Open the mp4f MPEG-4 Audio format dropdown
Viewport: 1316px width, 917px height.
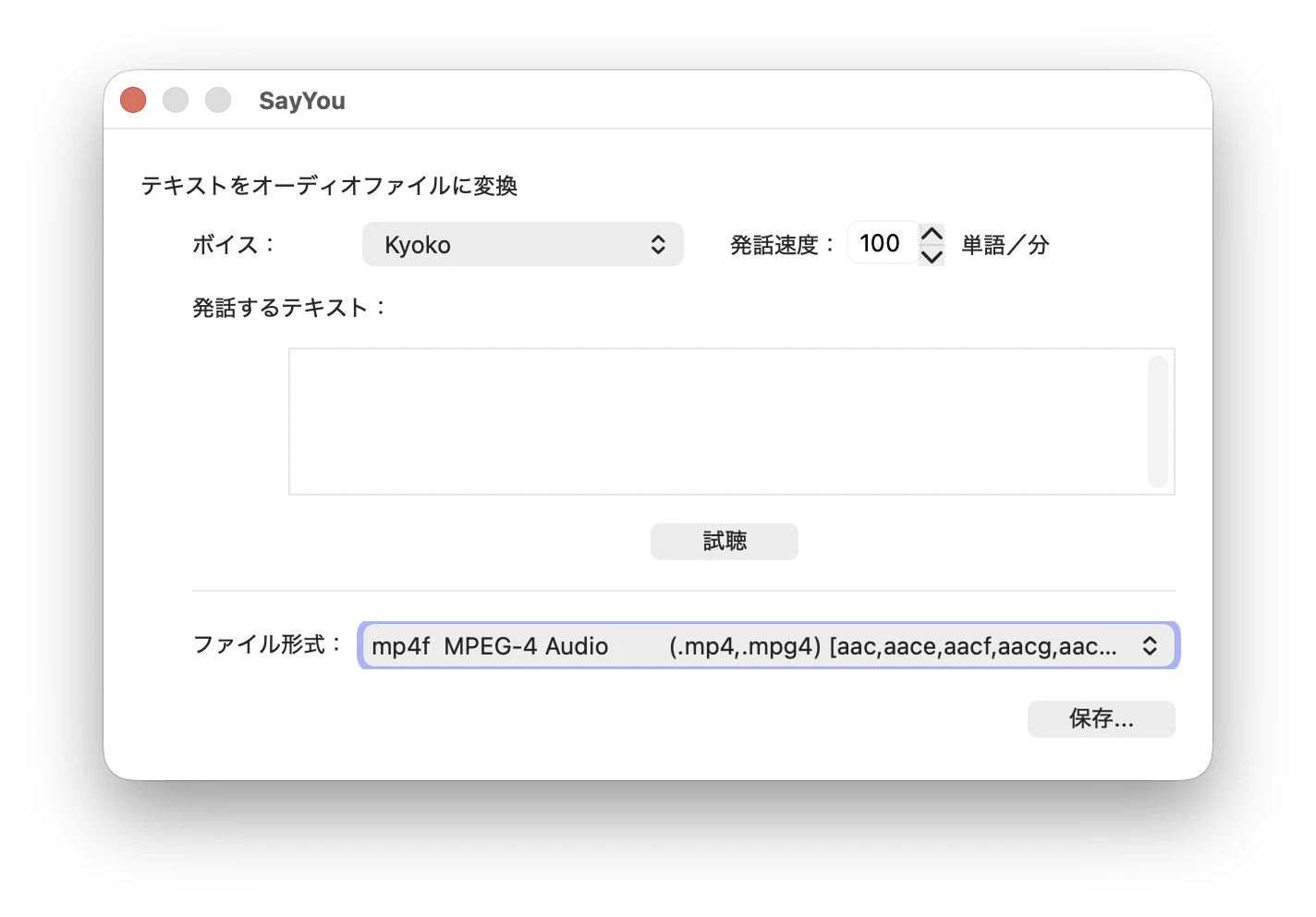click(768, 645)
